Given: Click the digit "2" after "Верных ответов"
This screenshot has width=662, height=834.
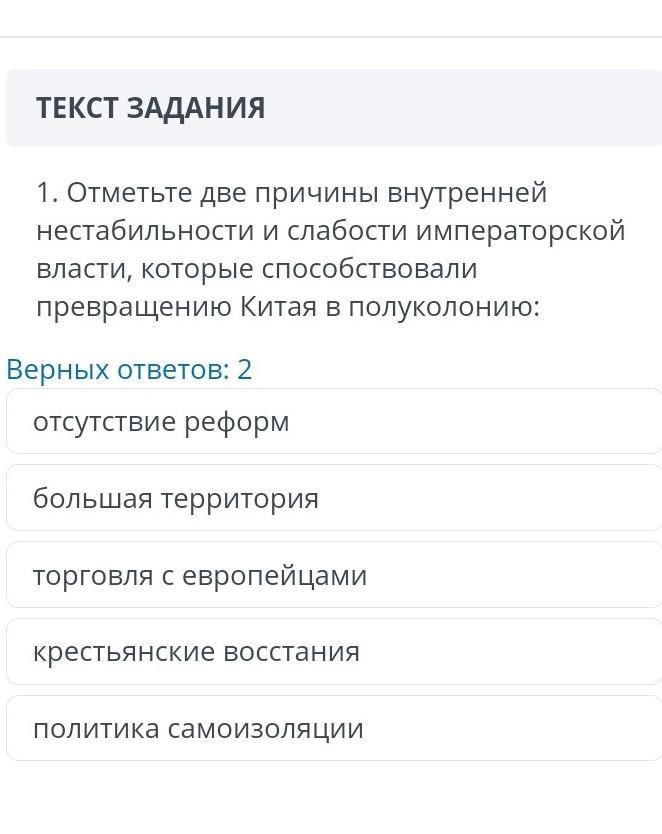Looking at the screenshot, I should [x=244, y=370].
